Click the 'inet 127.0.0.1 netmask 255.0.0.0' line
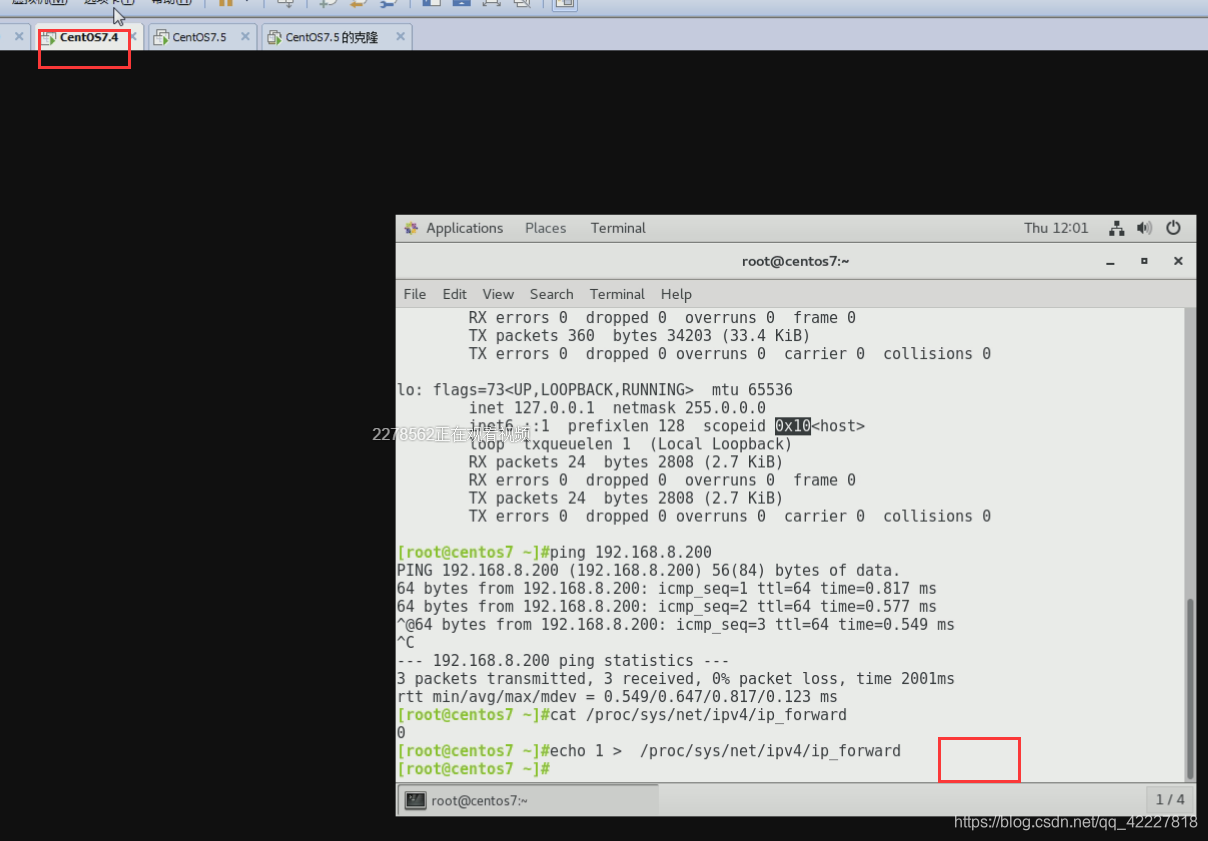Image resolution: width=1208 pixels, height=841 pixels. pos(617,408)
